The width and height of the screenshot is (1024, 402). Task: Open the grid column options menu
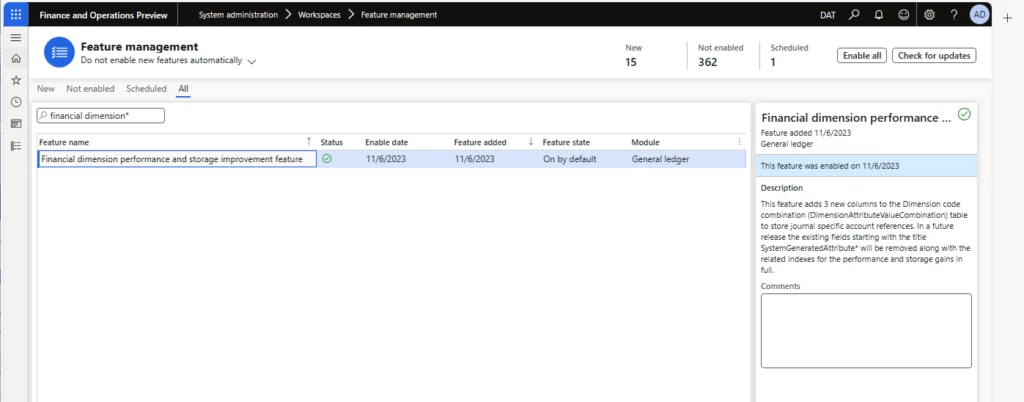click(x=740, y=142)
